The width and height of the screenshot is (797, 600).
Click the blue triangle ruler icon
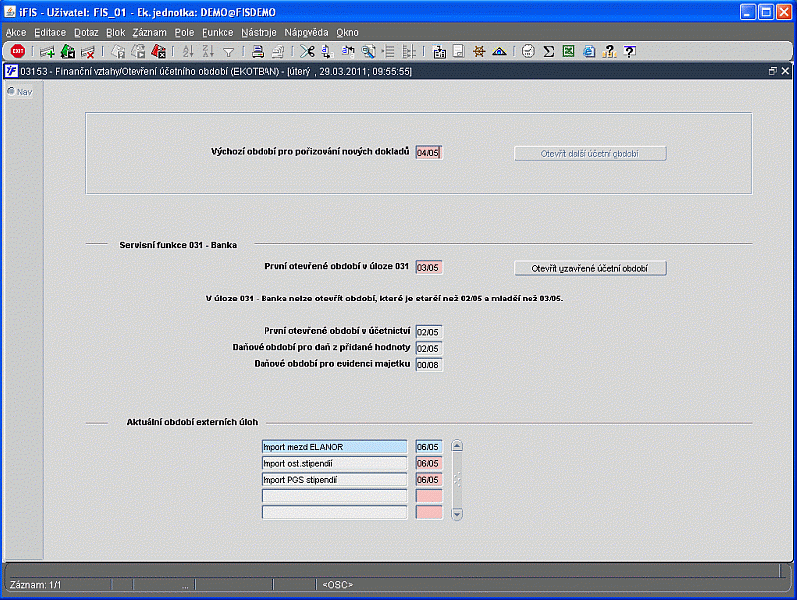click(x=499, y=51)
